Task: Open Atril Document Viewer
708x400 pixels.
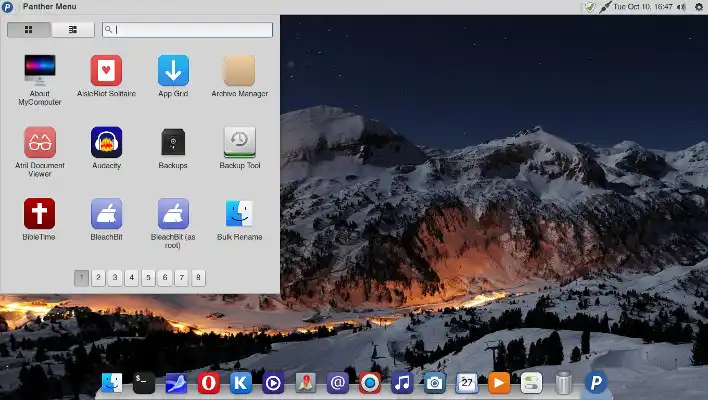Action: 40,144
